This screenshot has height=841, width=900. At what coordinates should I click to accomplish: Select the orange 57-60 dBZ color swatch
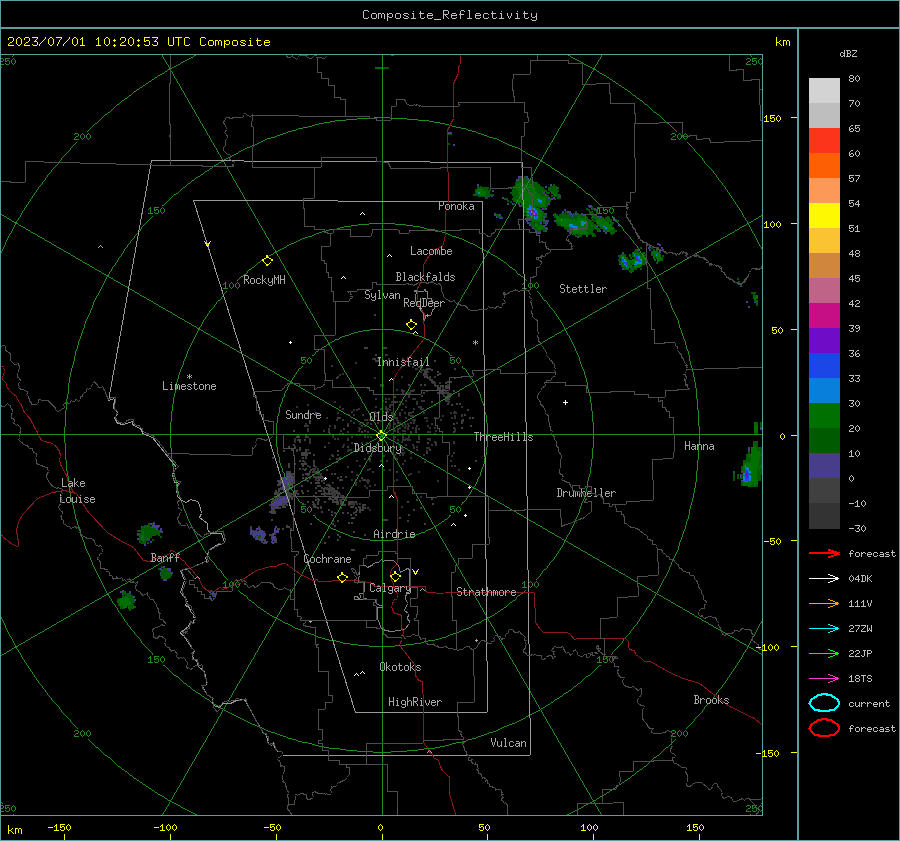click(824, 166)
